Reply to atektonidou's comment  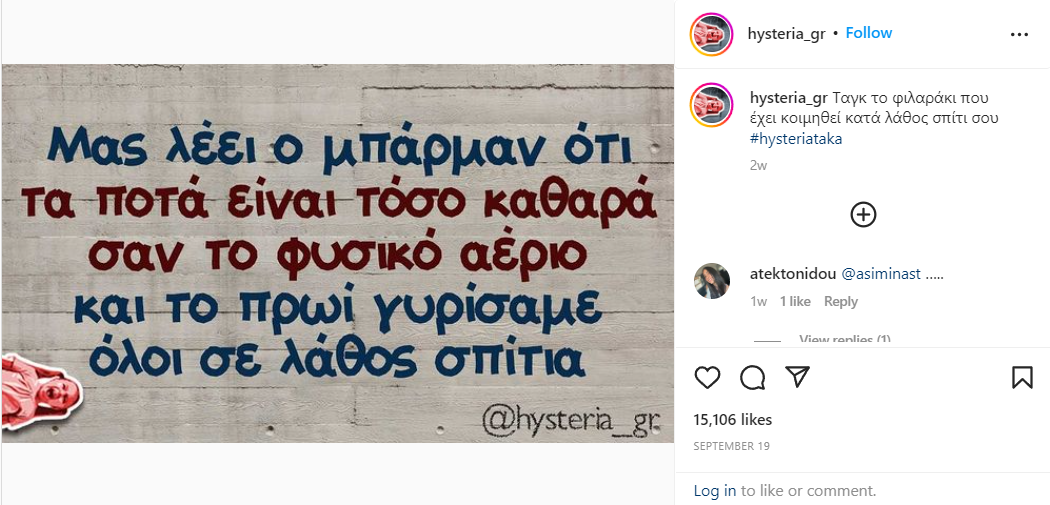pyautogui.click(x=840, y=301)
